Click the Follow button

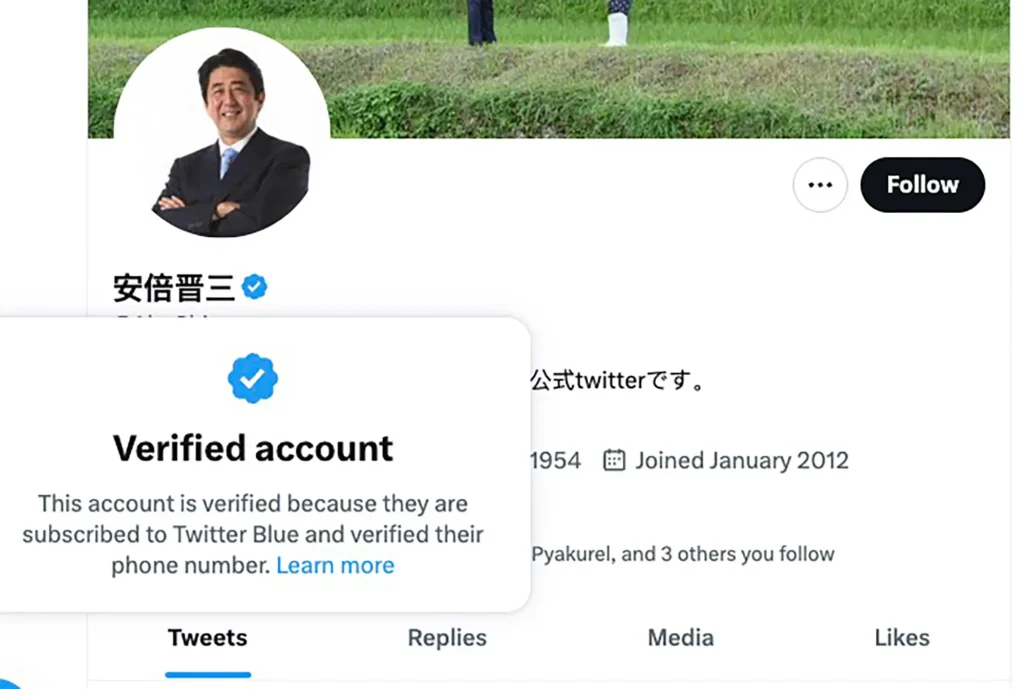click(922, 185)
